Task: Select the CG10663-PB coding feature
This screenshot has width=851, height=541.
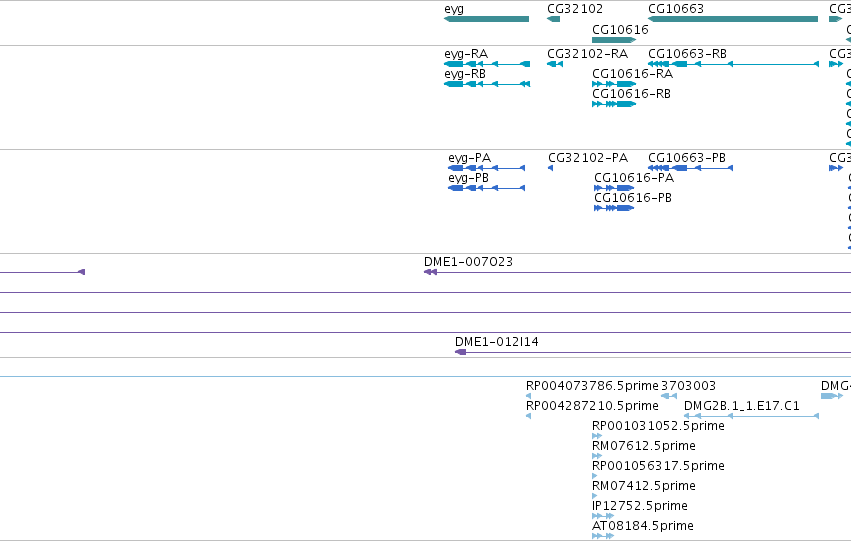Action: [690, 168]
